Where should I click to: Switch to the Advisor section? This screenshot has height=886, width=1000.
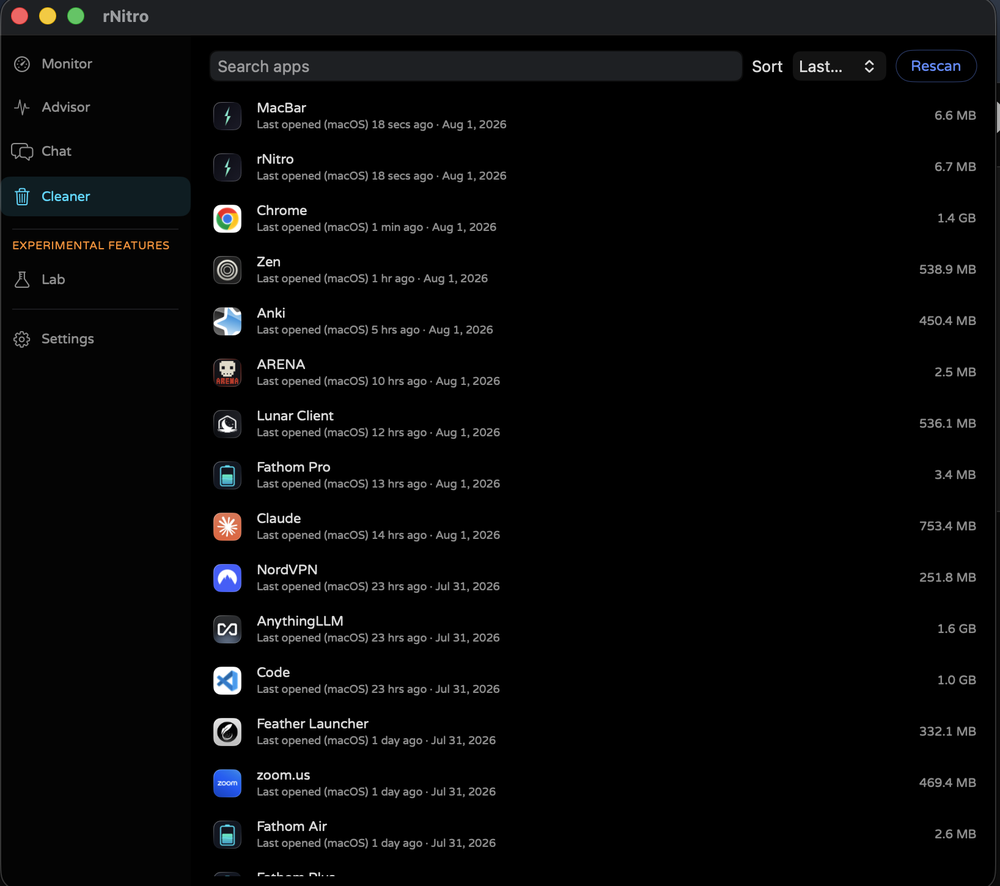(x=96, y=107)
